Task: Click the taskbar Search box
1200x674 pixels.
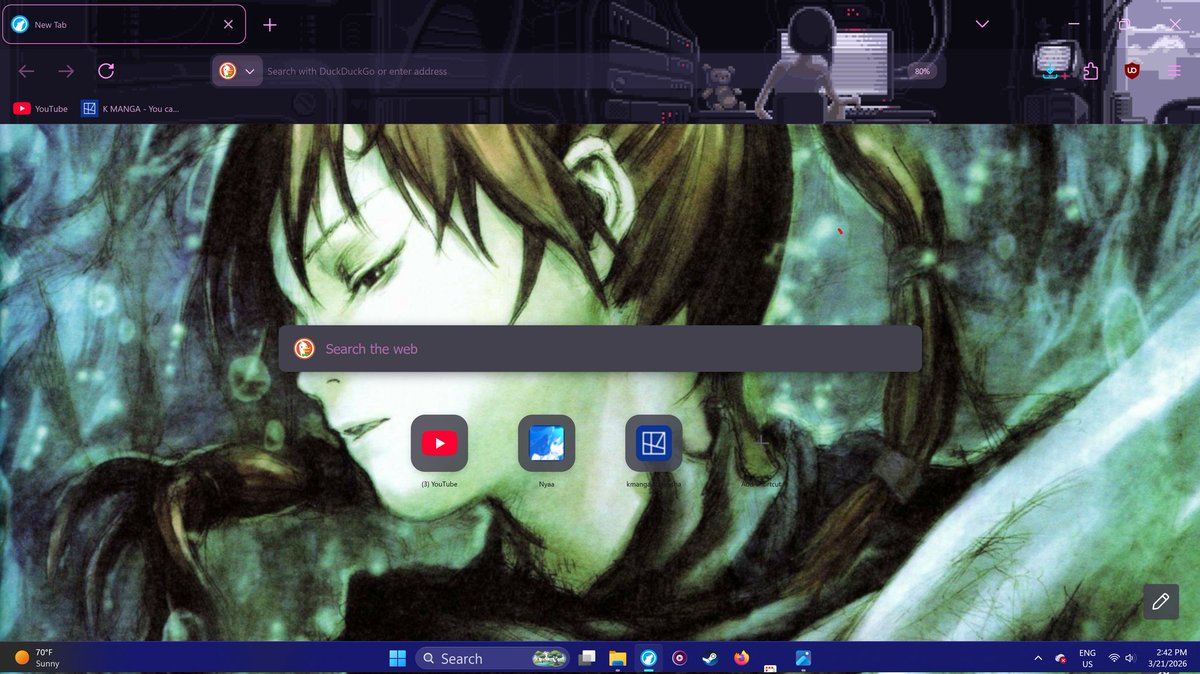Action: (492, 658)
